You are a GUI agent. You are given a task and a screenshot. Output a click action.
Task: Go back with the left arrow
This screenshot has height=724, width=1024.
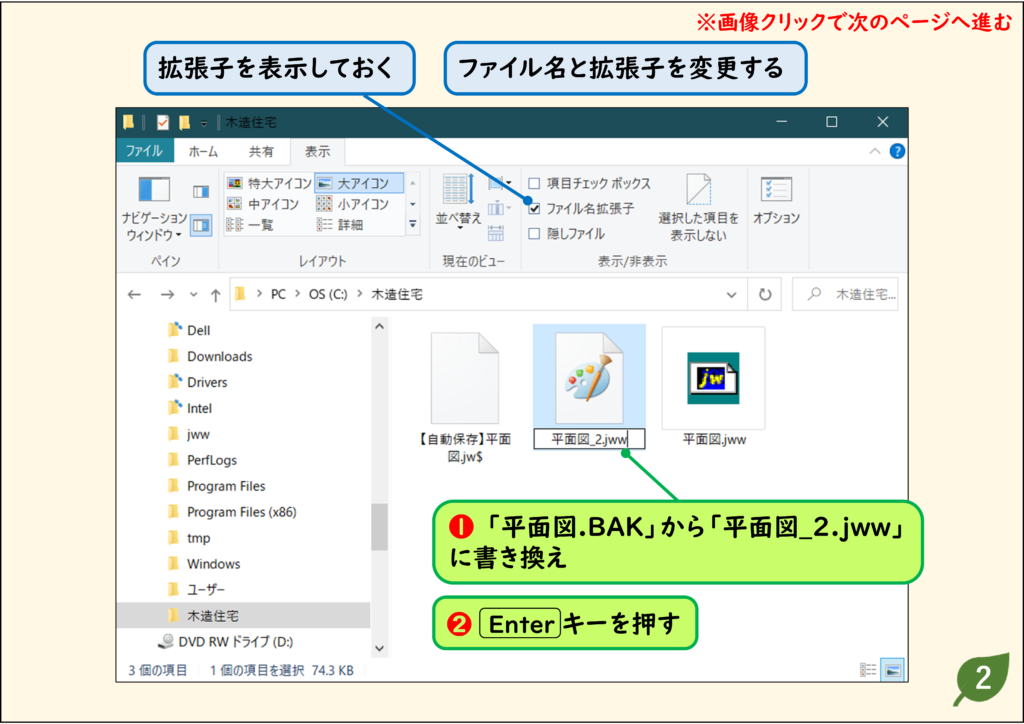click(x=135, y=294)
